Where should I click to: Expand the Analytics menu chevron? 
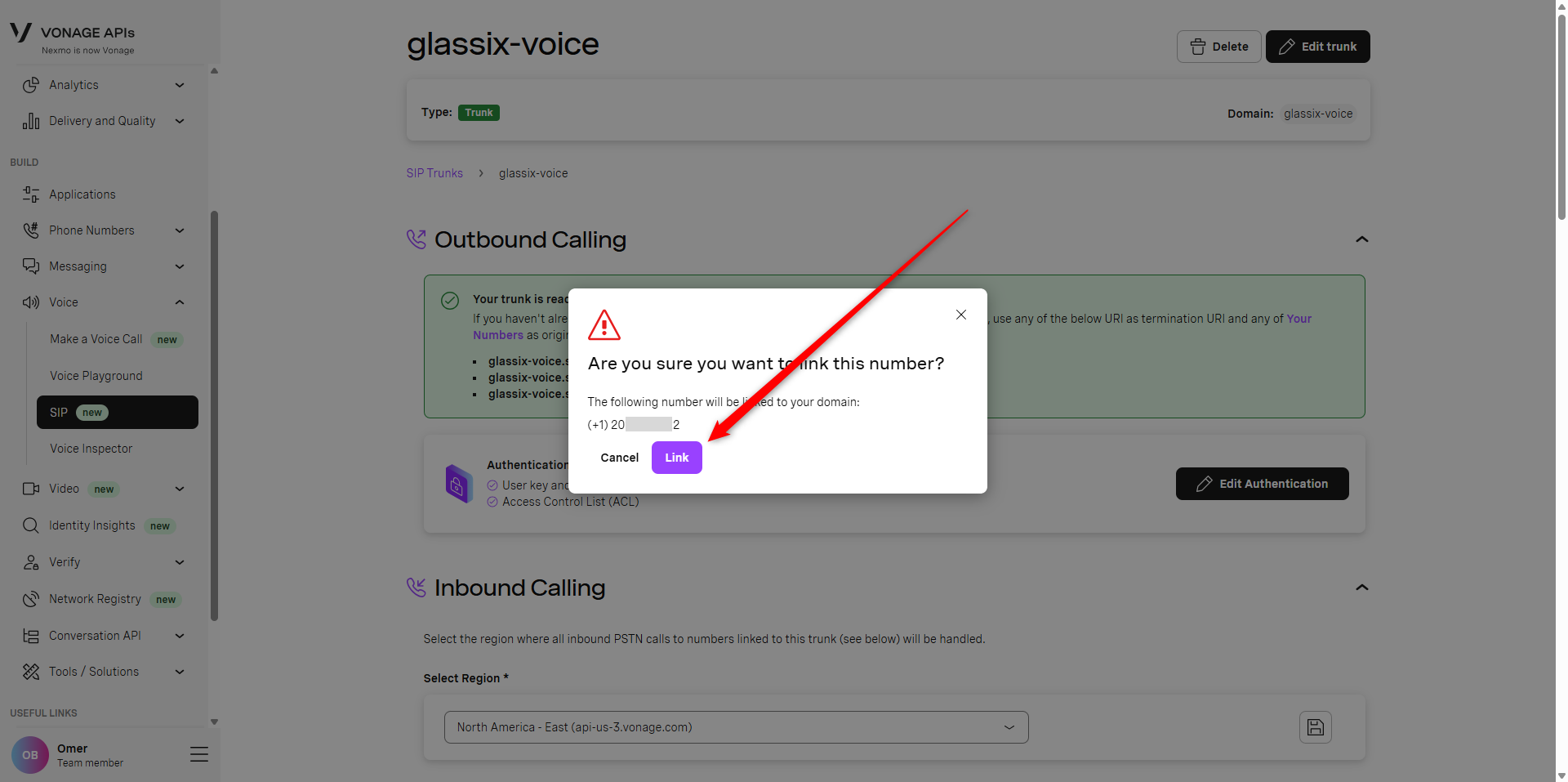point(180,85)
